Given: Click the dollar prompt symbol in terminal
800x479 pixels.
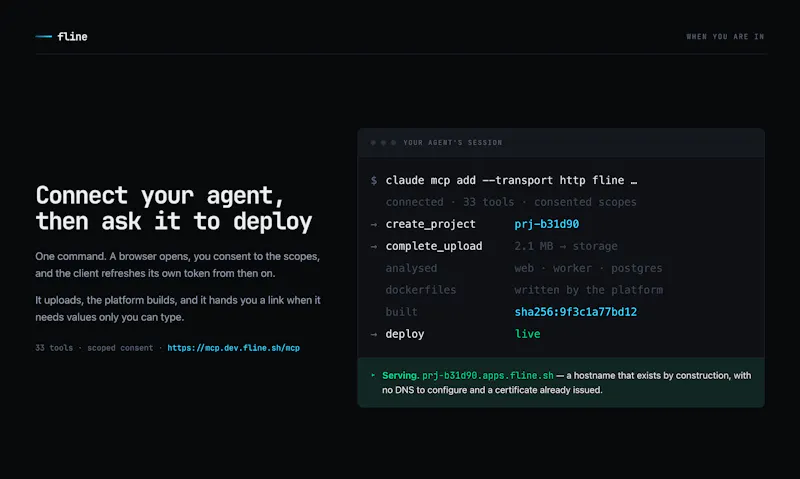Looking at the screenshot, I should tap(374, 181).
